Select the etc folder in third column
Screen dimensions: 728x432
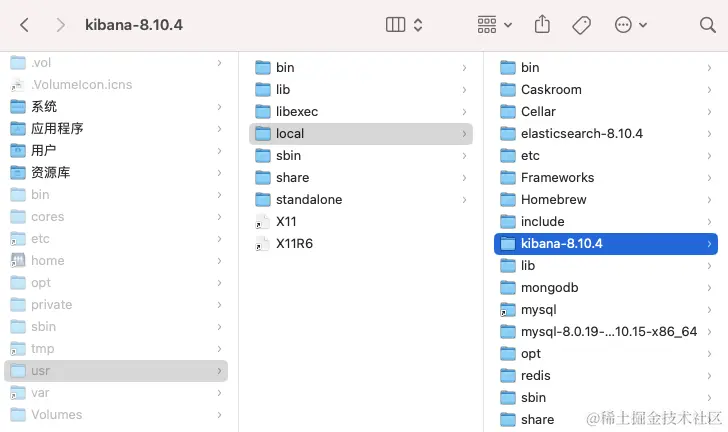tap(606, 156)
